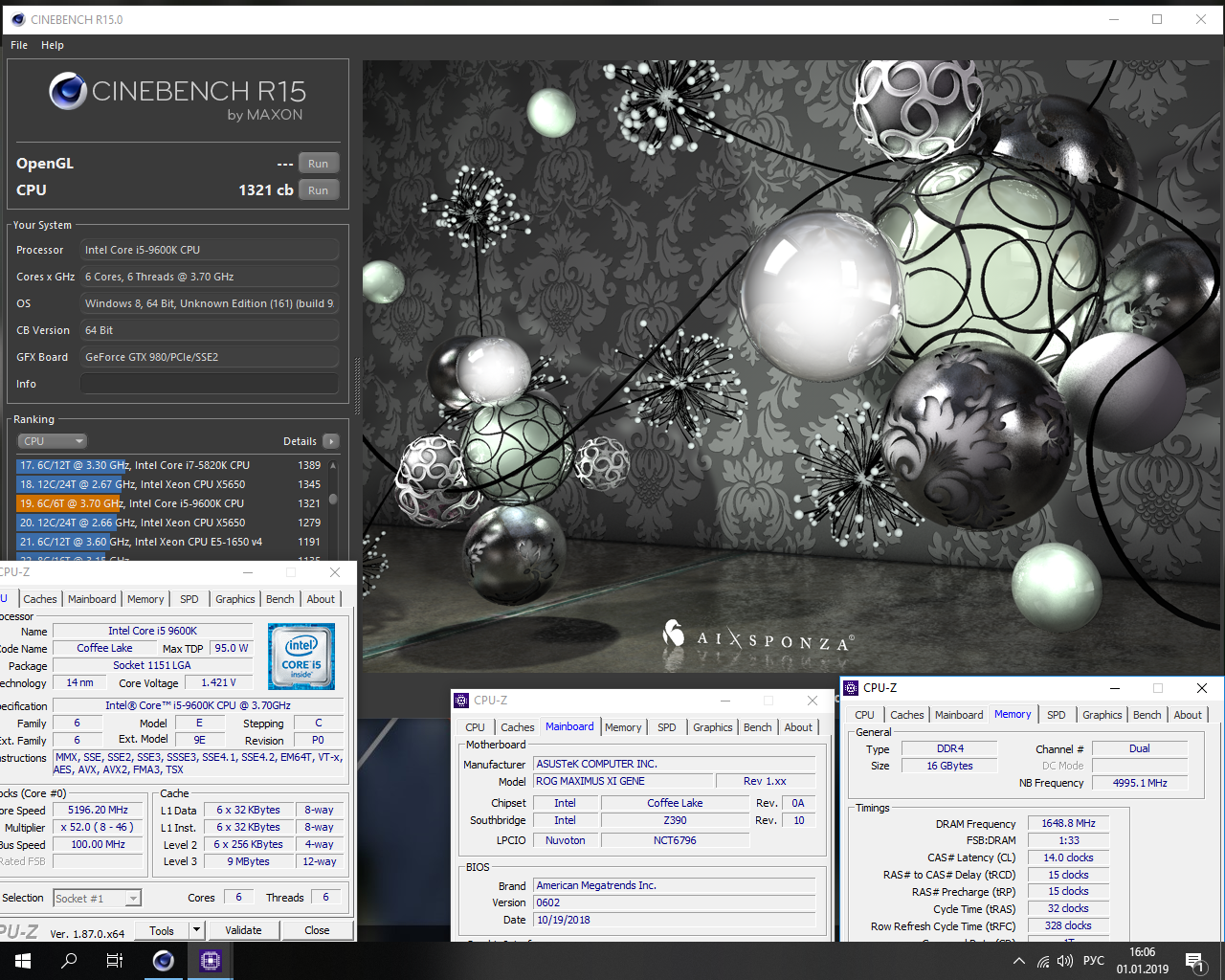Image resolution: width=1225 pixels, height=980 pixels.
Task: Open the CPU ranking type dropdown
Action: click(x=53, y=441)
